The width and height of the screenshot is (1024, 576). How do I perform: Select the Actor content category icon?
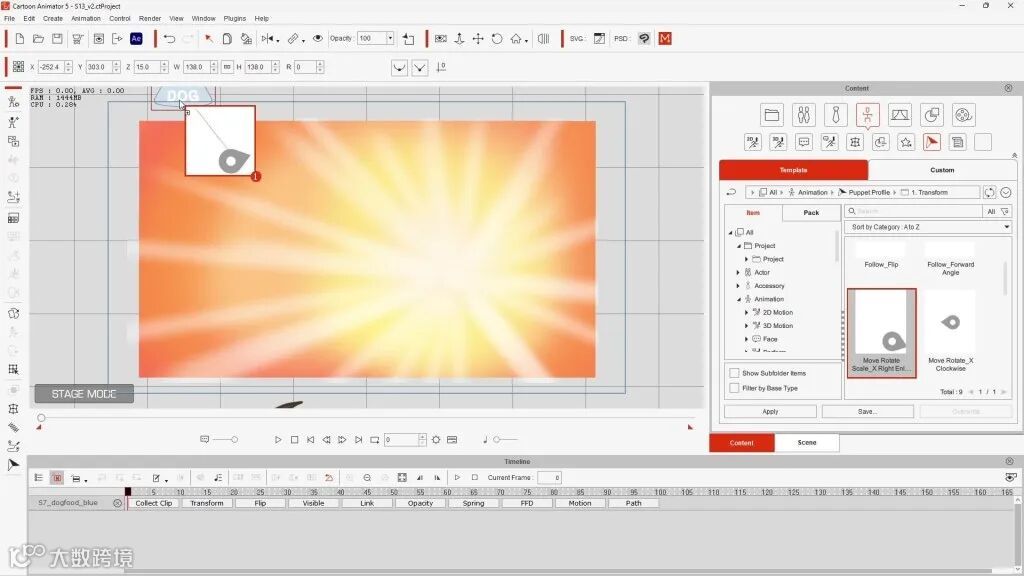[804, 115]
